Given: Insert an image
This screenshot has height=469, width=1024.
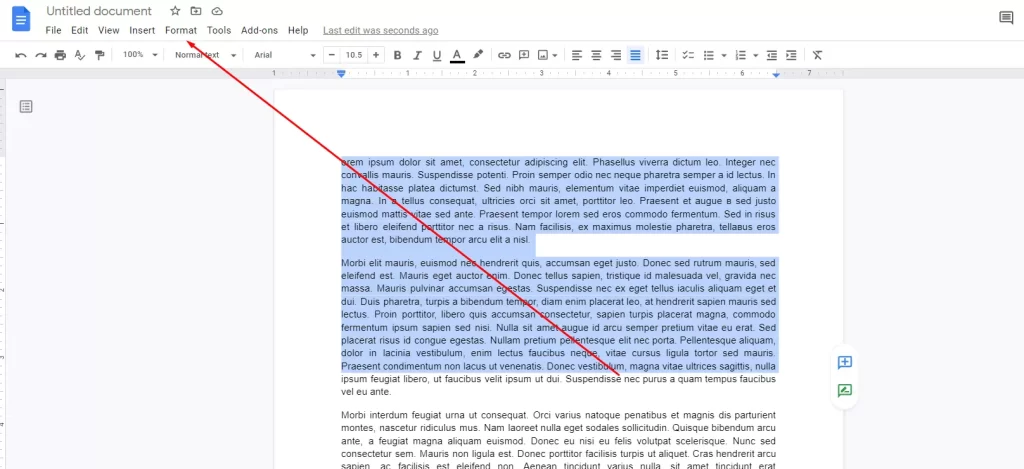Looking at the screenshot, I should pyautogui.click(x=543, y=56).
